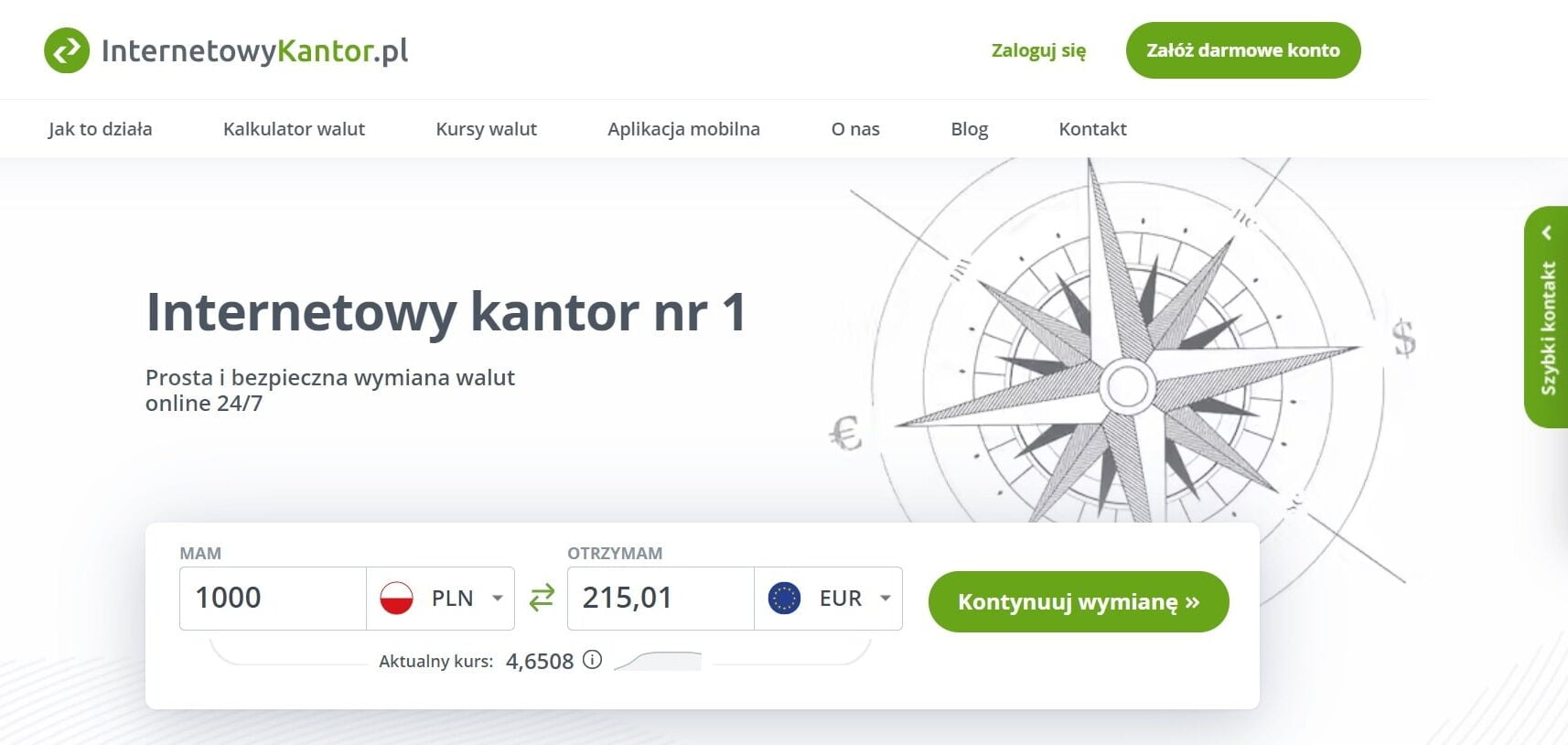
Task: Visit the Blog section
Action: (969, 129)
